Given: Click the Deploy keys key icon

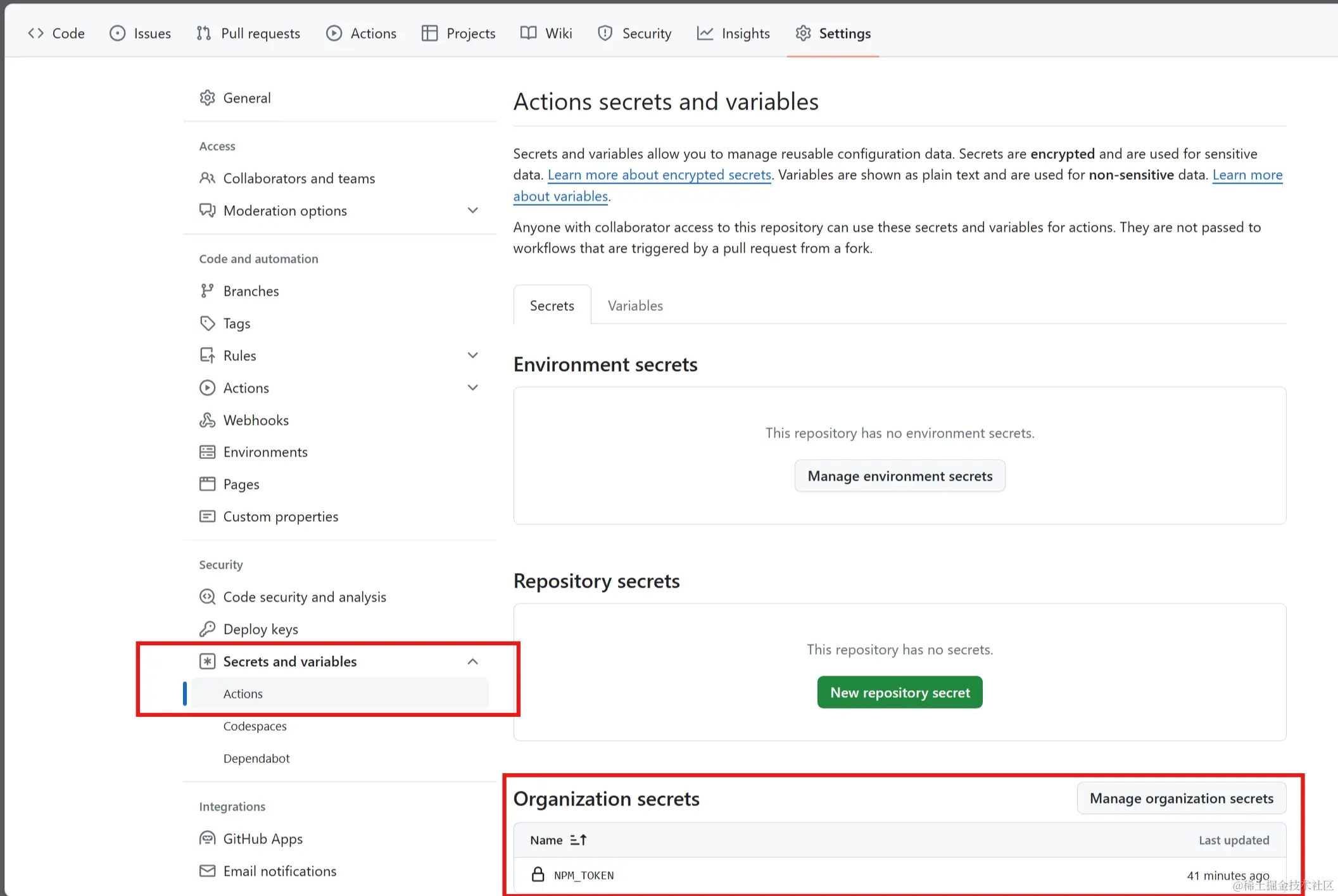Looking at the screenshot, I should coord(207,629).
